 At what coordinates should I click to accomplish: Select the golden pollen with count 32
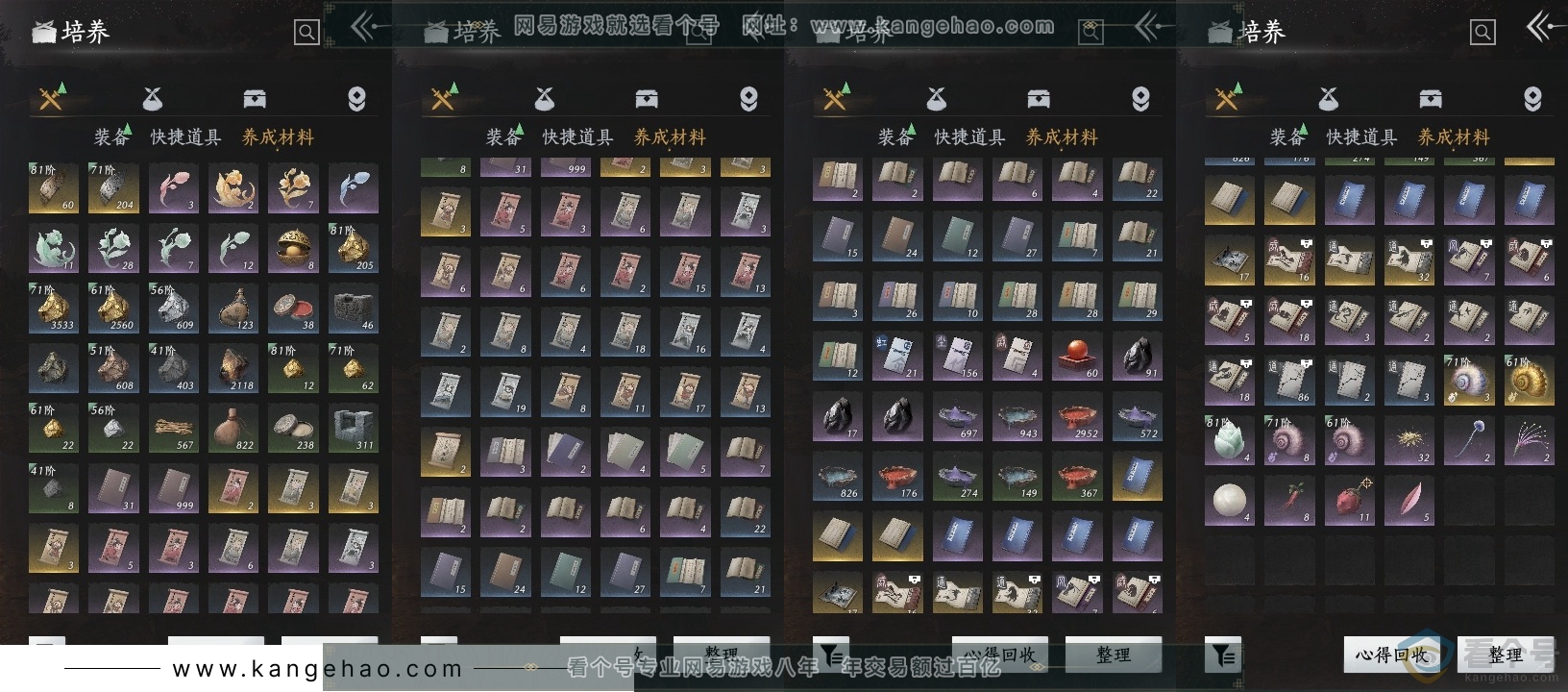[x=1409, y=440]
